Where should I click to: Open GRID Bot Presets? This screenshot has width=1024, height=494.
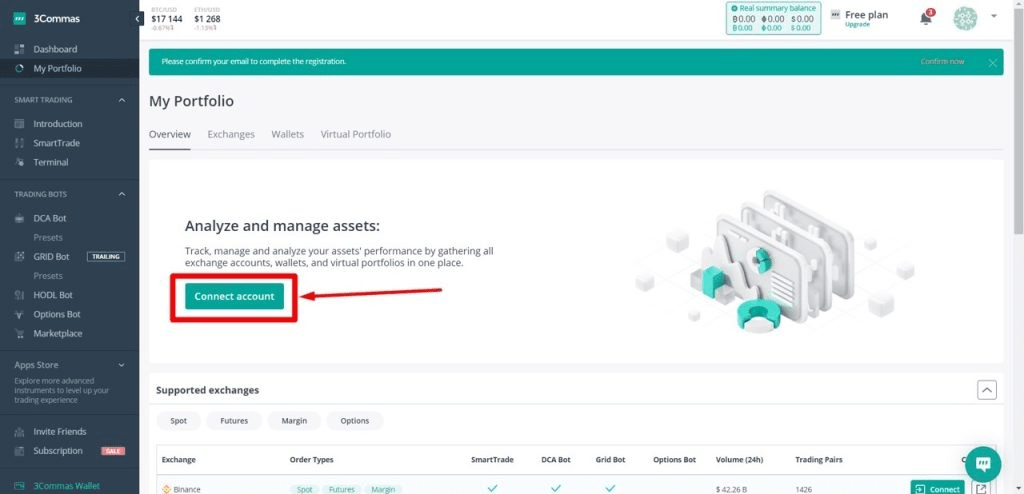click(x=48, y=276)
